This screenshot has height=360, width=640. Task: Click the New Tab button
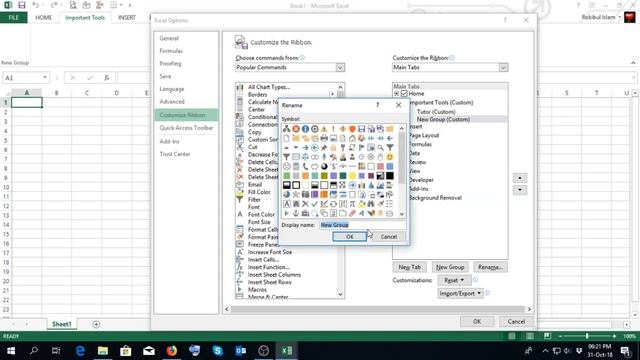point(409,267)
